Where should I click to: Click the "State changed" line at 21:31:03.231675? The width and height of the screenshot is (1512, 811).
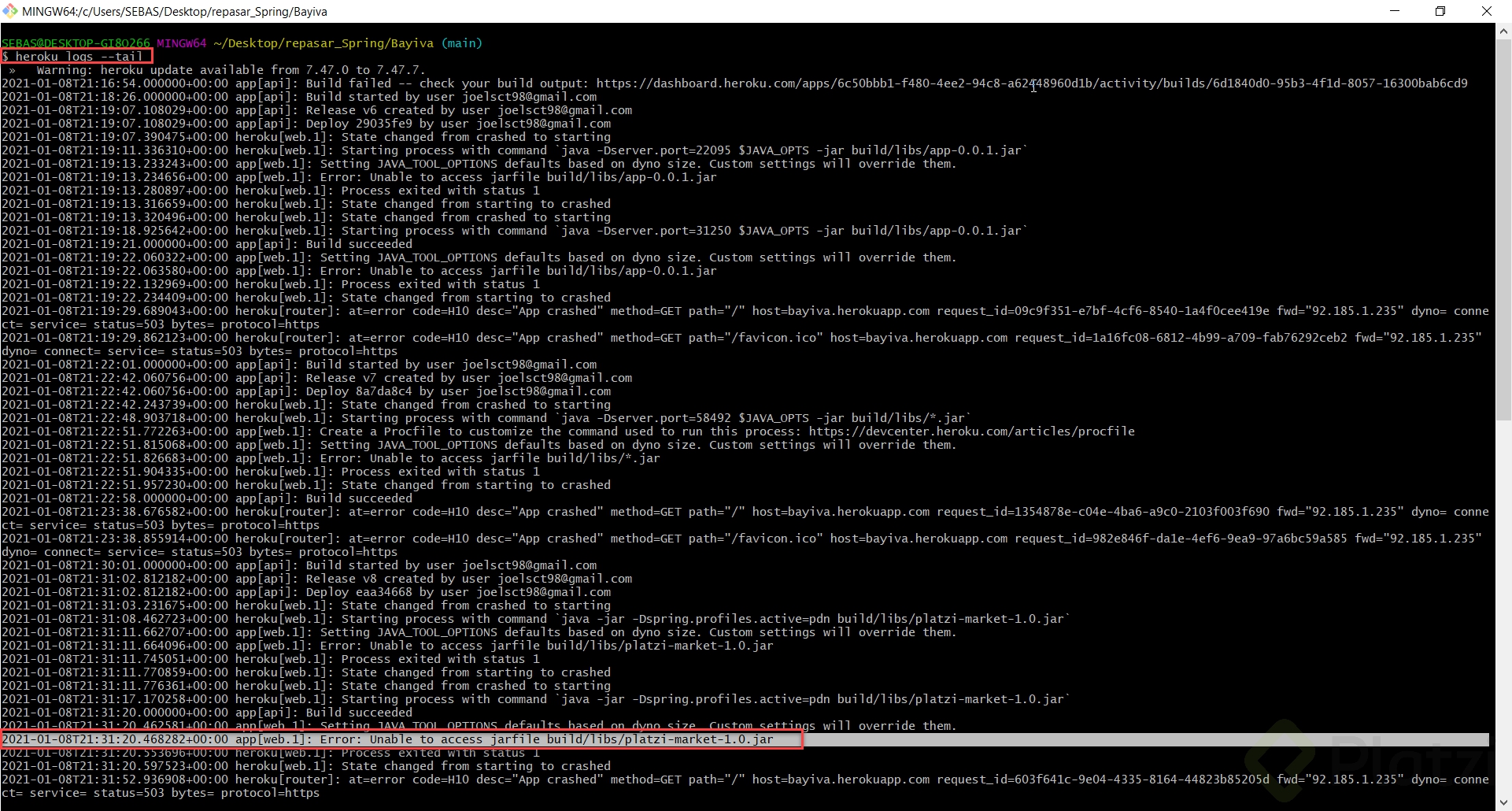(x=306, y=605)
